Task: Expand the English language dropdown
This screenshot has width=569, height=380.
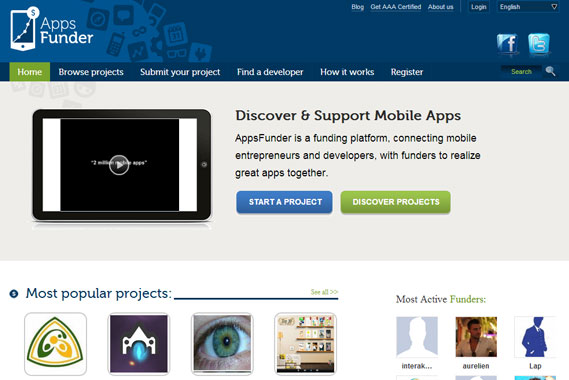Action: (x=528, y=7)
